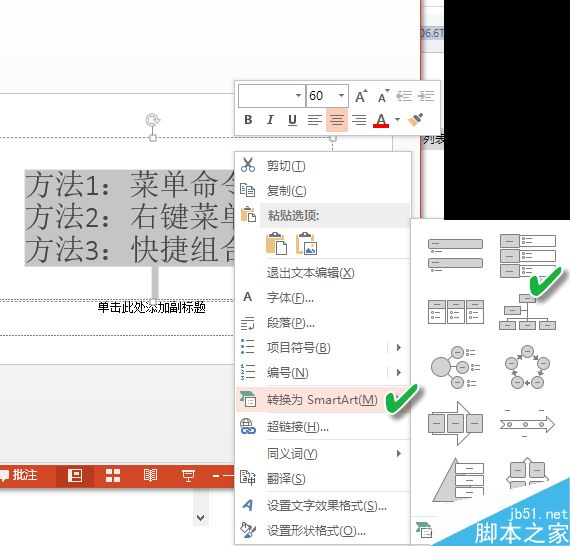Switch to Slide Sorter view icon
Screen dimensions: 570x546
pos(113,475)
